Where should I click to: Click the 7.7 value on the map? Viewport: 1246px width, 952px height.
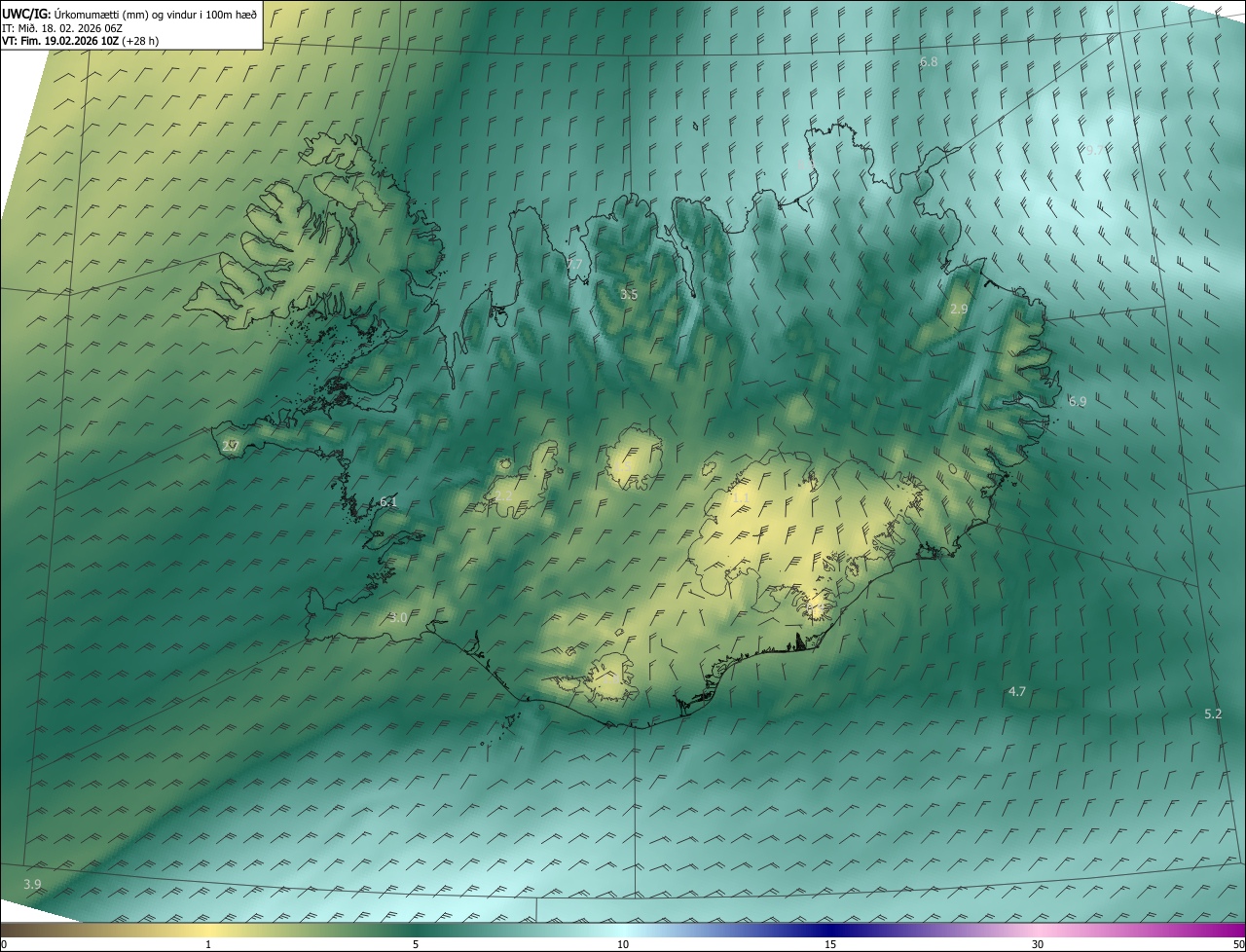tap(573, 265)
